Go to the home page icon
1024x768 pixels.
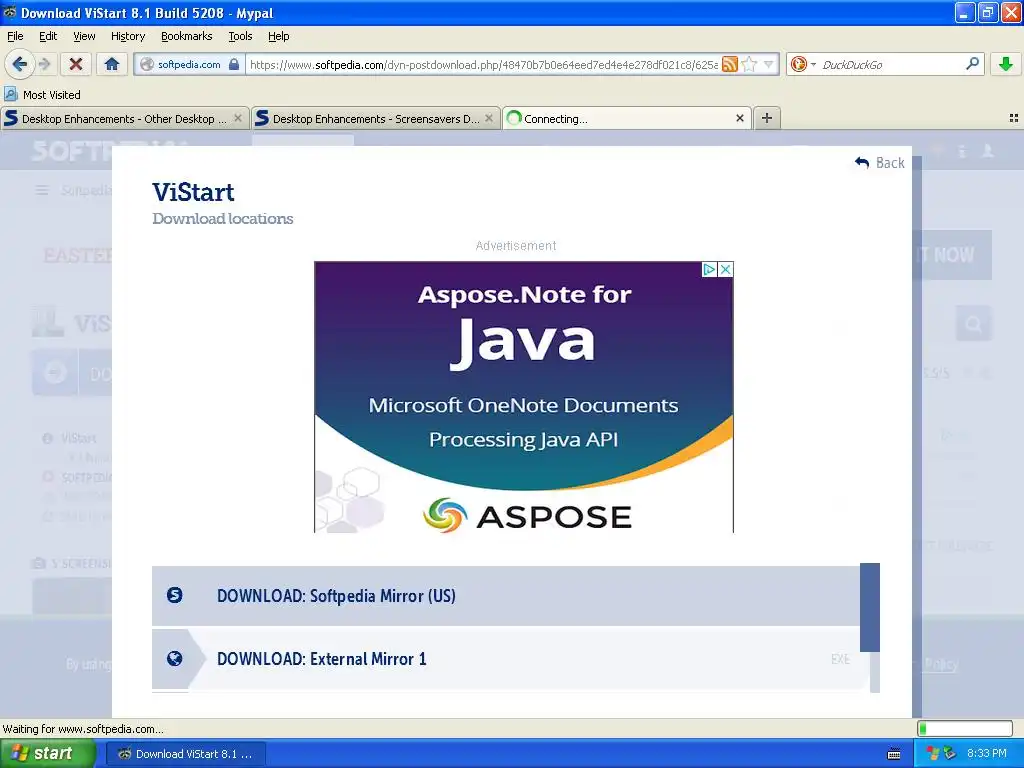pos(112,64)
